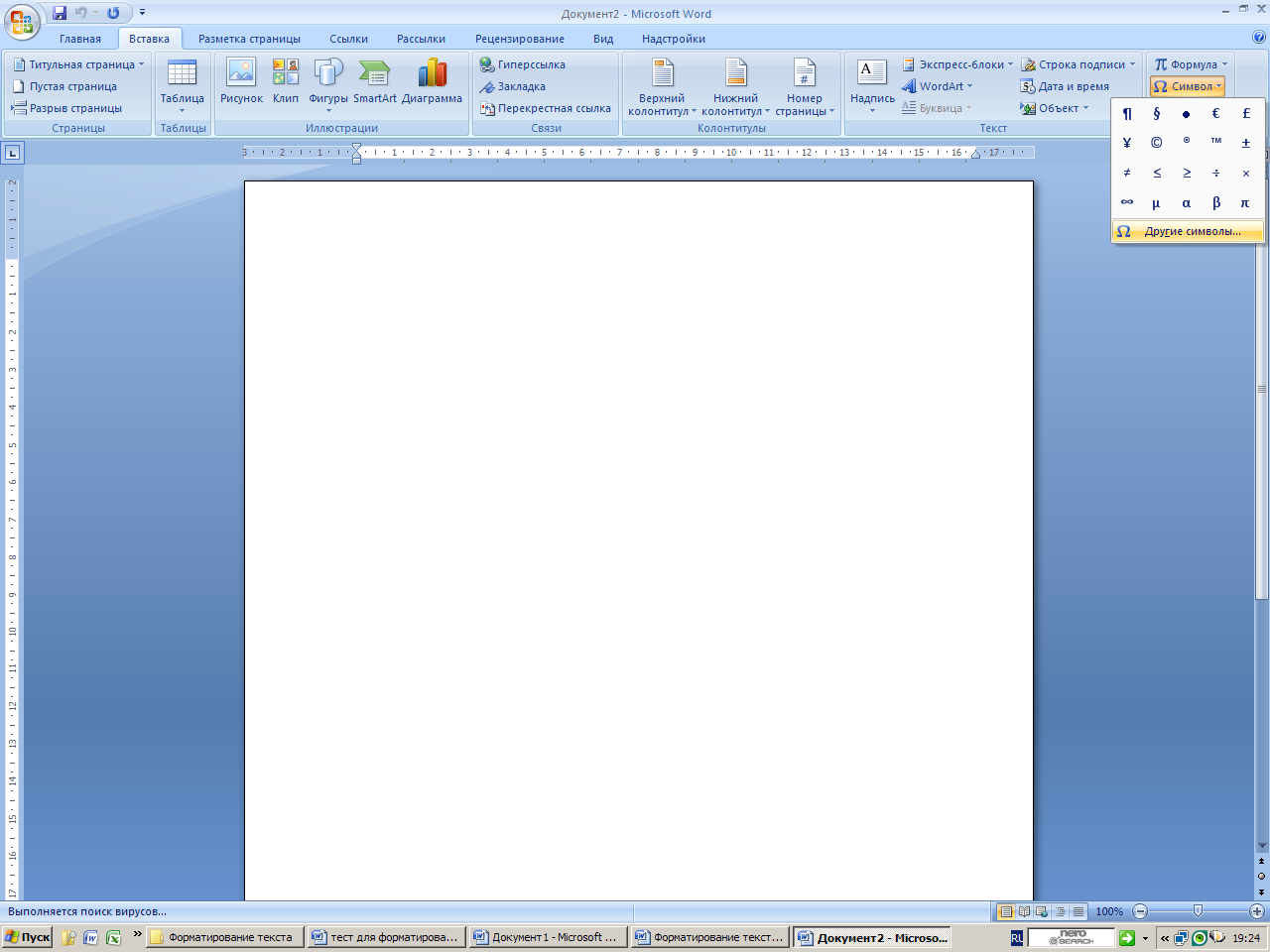
Task: Insert the division ÷ symbol
Action: click(1216, 174)
